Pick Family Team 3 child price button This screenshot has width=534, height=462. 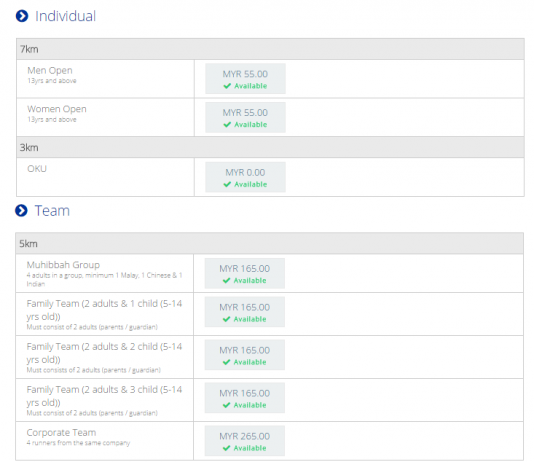click(x=245, y=398)
